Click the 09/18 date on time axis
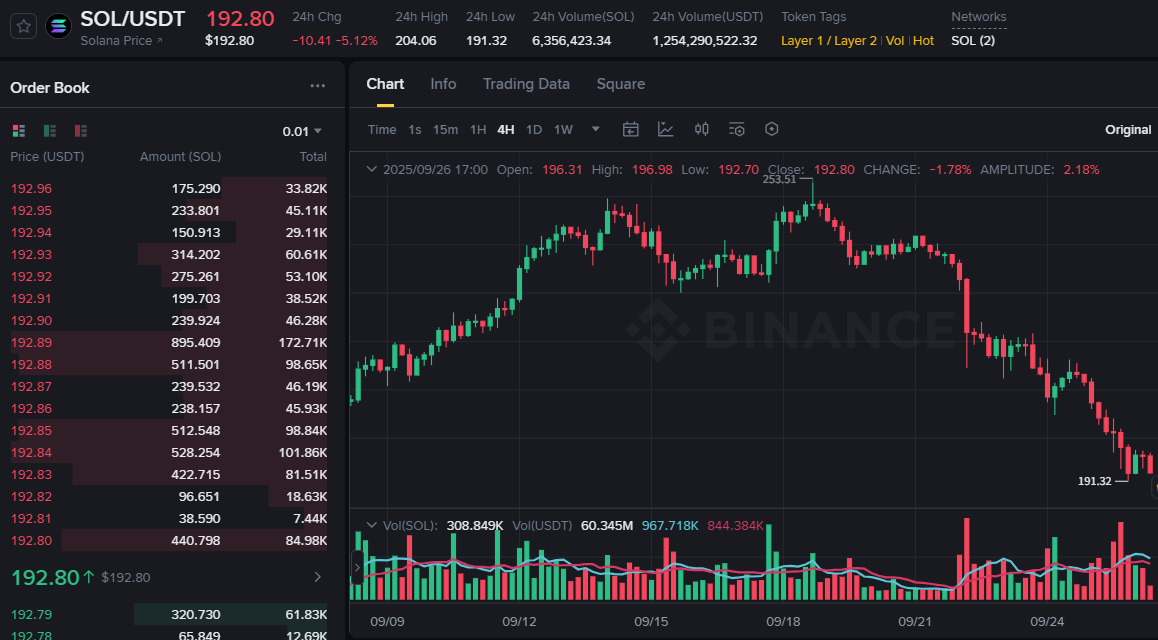 pos(783,622)
